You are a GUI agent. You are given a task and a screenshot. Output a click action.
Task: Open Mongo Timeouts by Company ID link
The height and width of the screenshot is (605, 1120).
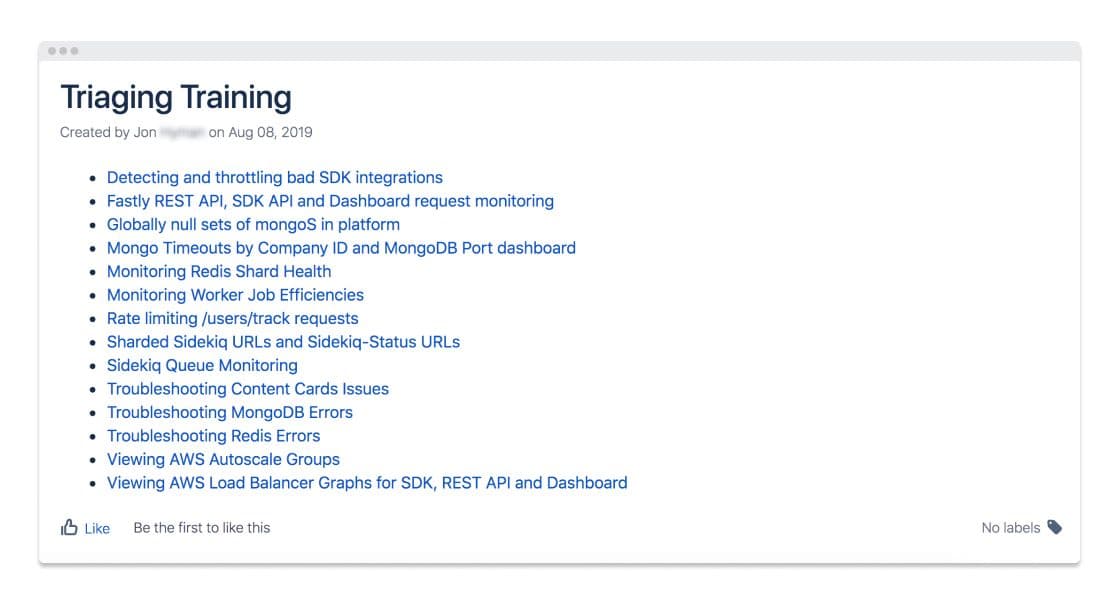pos(341,247)
